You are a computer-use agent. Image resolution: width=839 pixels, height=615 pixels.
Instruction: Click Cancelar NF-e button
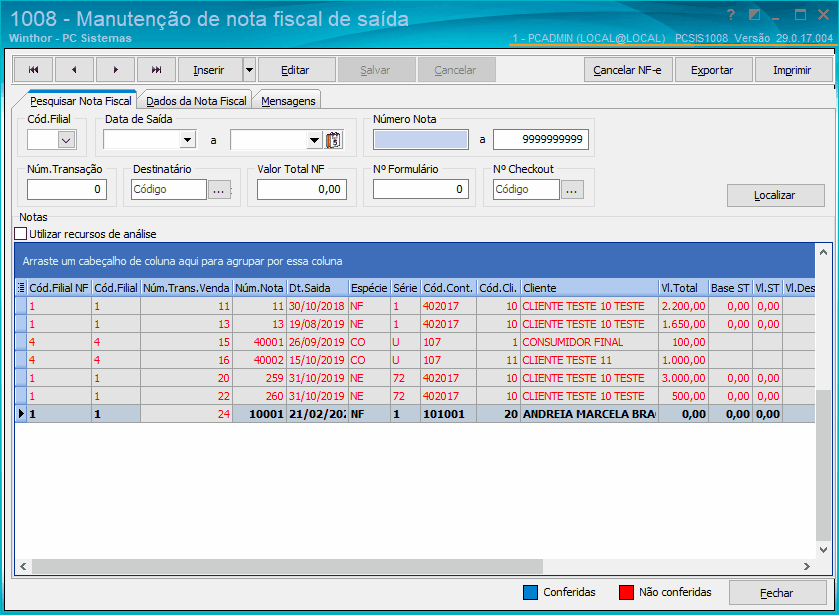628,70
